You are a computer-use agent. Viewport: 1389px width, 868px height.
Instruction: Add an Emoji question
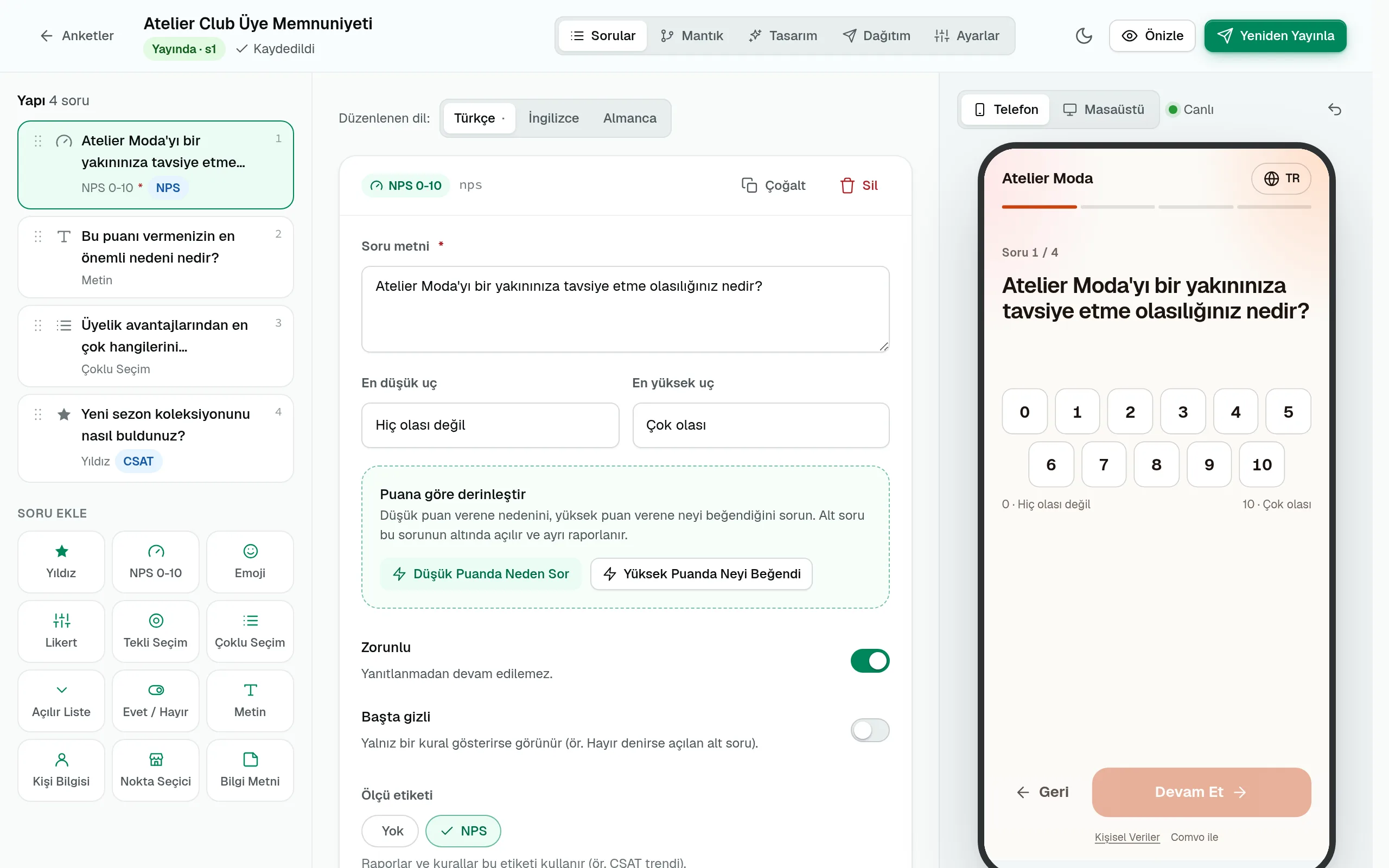250,561
